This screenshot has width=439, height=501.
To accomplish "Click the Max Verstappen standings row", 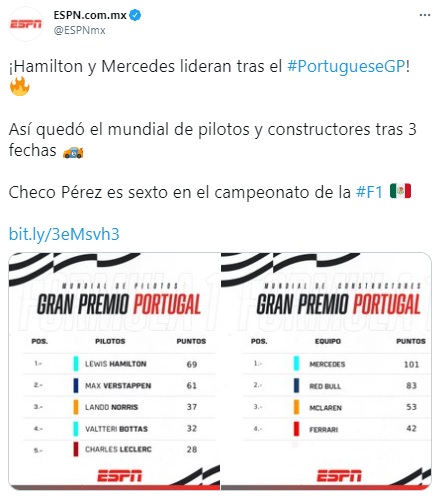I will coord(119,385).
